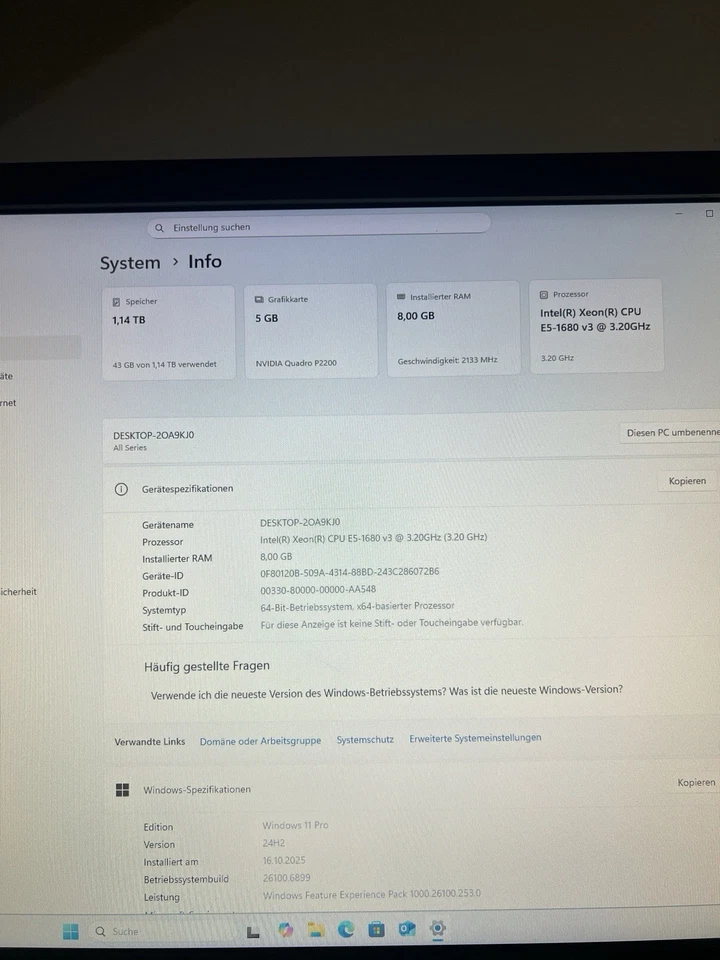Open Microsoft Store from the taskbar
This screenshot has height=960, width=720.
[376, 930]
